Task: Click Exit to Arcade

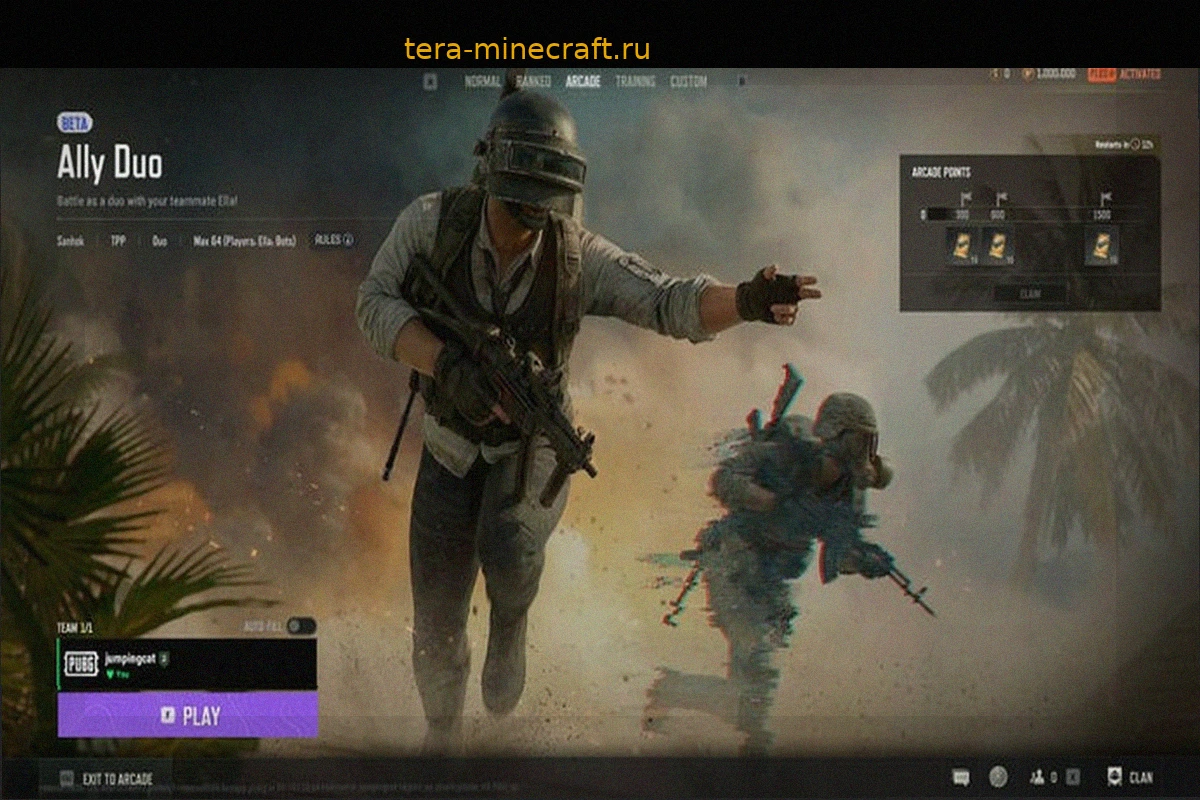Action: point(107,779)
